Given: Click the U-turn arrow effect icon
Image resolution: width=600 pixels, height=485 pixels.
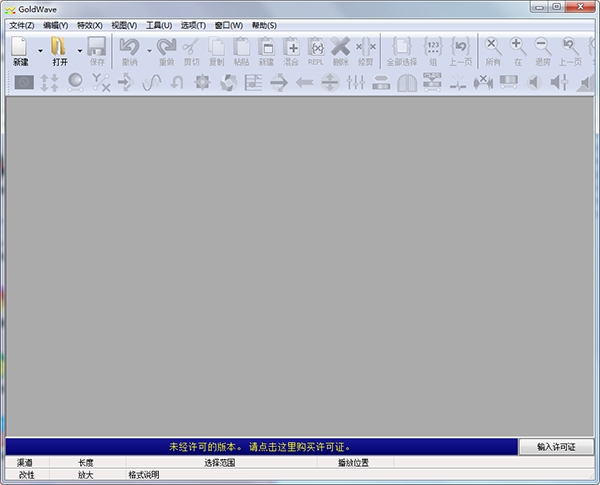Looking at the screenshot, I should (x=177, y=82).
